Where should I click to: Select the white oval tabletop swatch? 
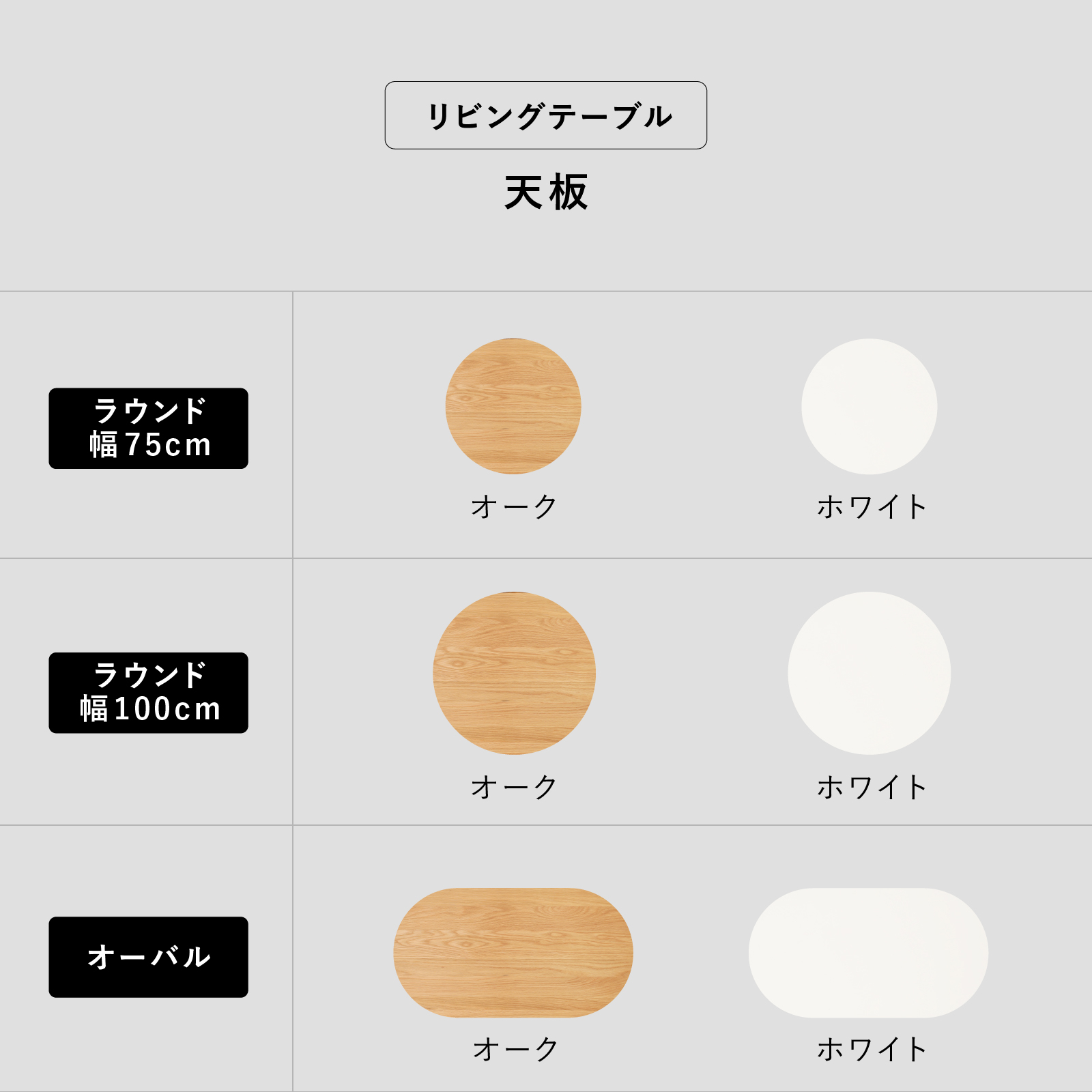tap(868, 953)
